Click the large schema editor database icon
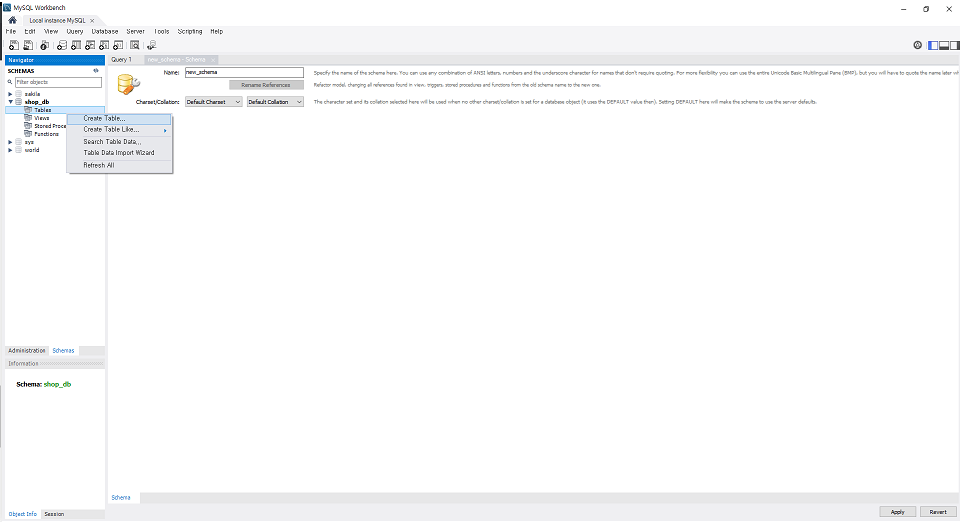960x522 pixels. 128,84
